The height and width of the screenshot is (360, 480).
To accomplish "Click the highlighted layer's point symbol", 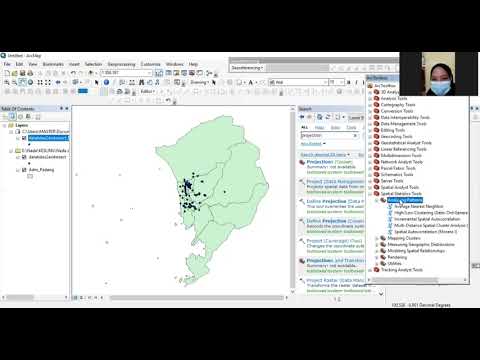I will (29, 145).
